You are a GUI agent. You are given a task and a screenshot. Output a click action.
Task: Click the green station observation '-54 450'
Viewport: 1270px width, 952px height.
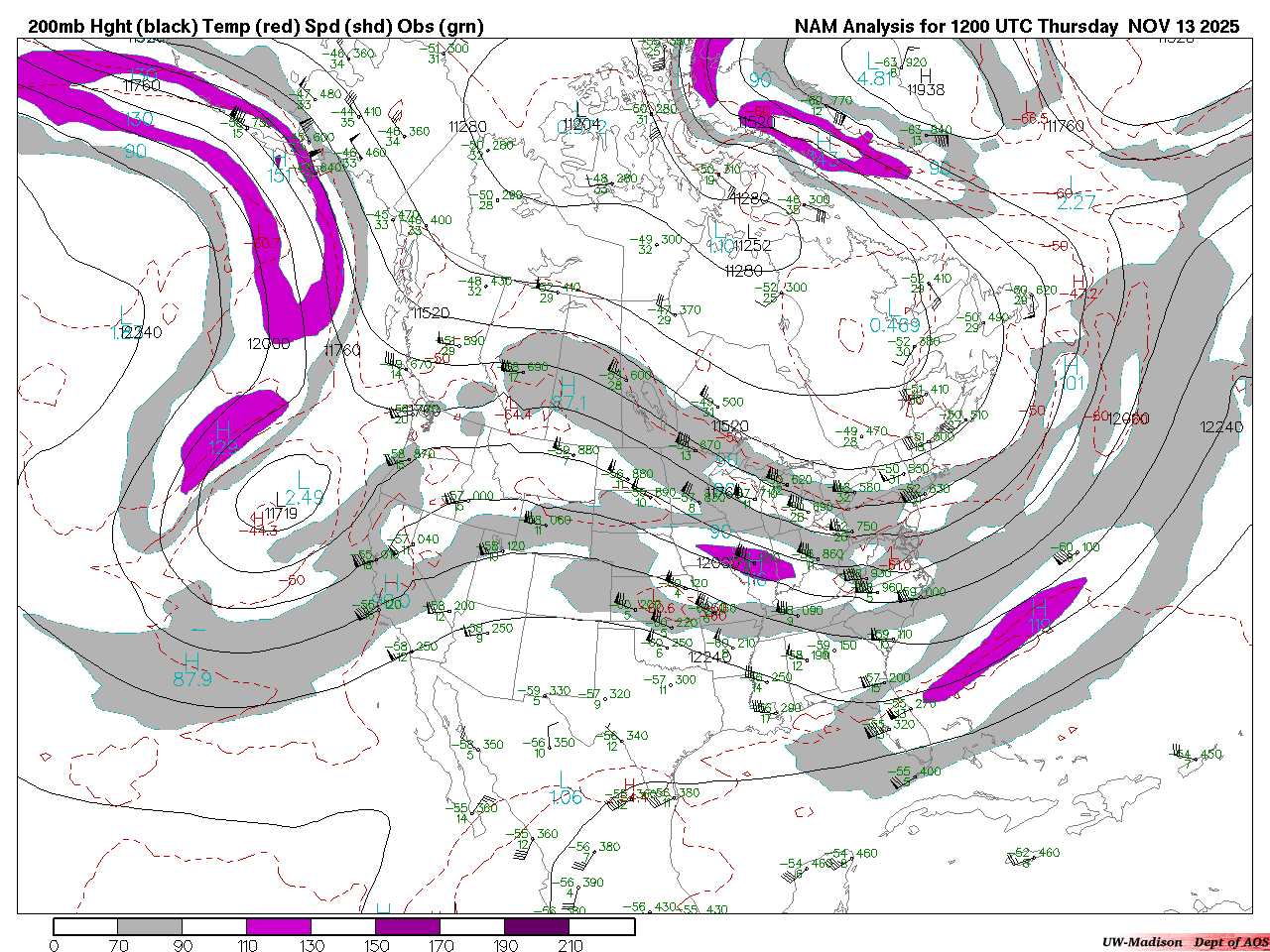point(1198,755)
